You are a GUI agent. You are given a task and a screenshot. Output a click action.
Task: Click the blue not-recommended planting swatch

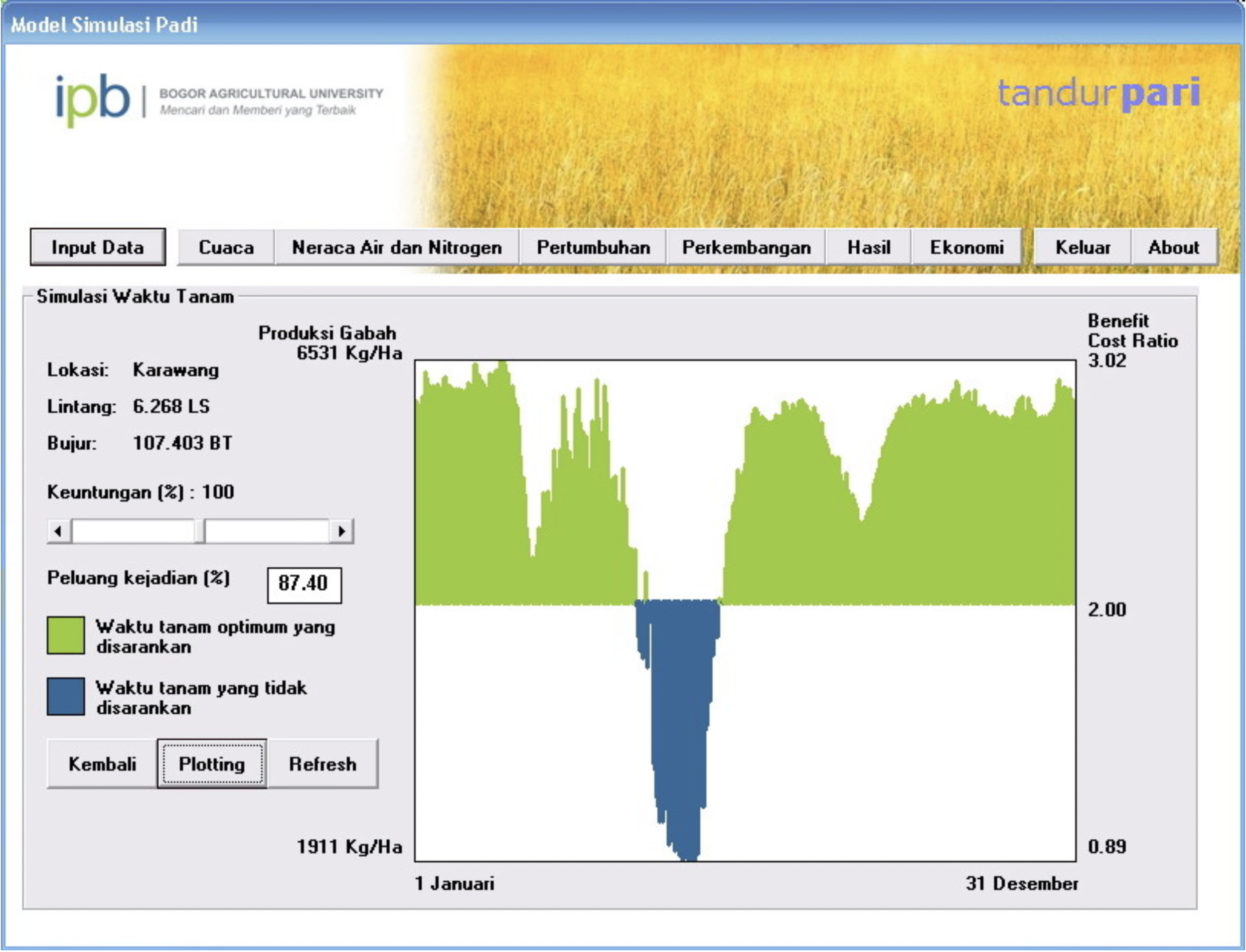(66, 696)
